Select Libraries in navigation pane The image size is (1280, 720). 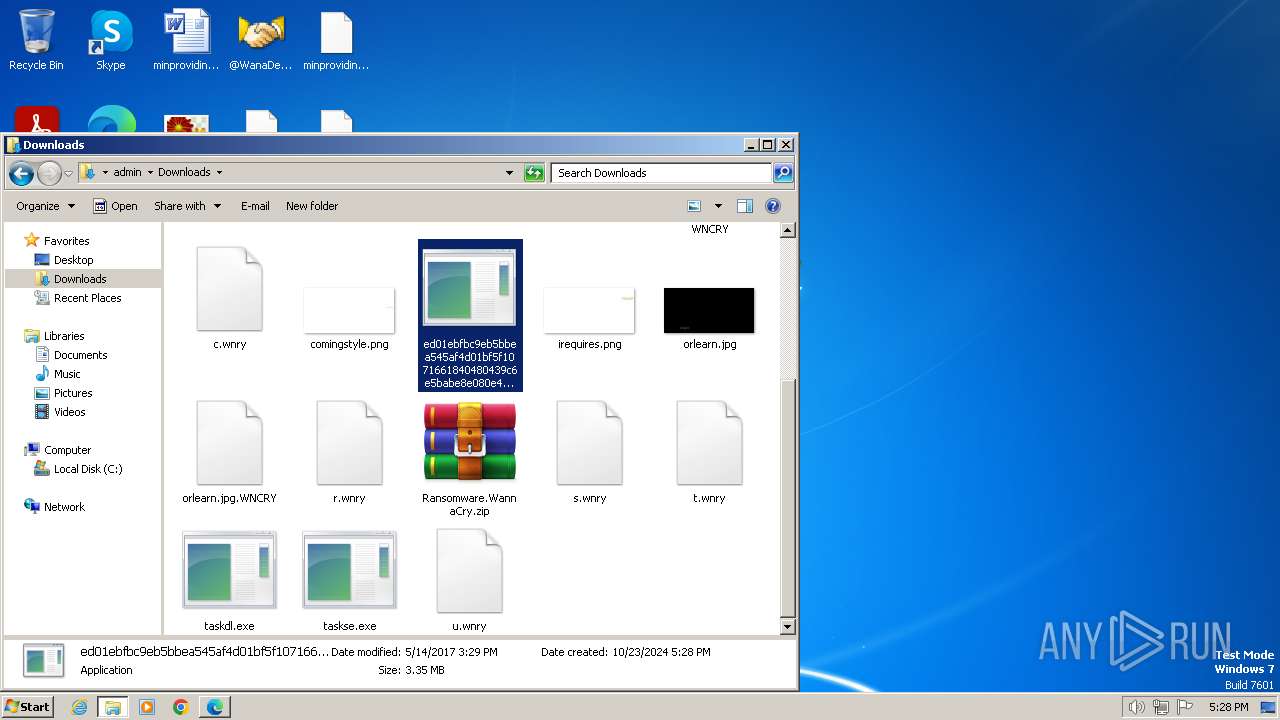pyautogui.click(x=55, y=336)
